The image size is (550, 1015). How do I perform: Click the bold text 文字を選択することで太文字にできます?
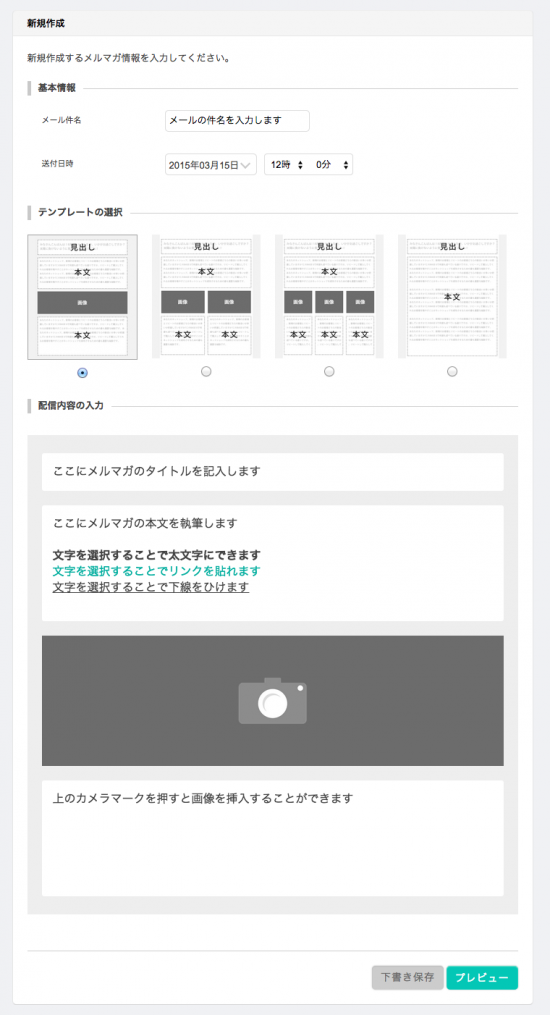pos(157,555)
